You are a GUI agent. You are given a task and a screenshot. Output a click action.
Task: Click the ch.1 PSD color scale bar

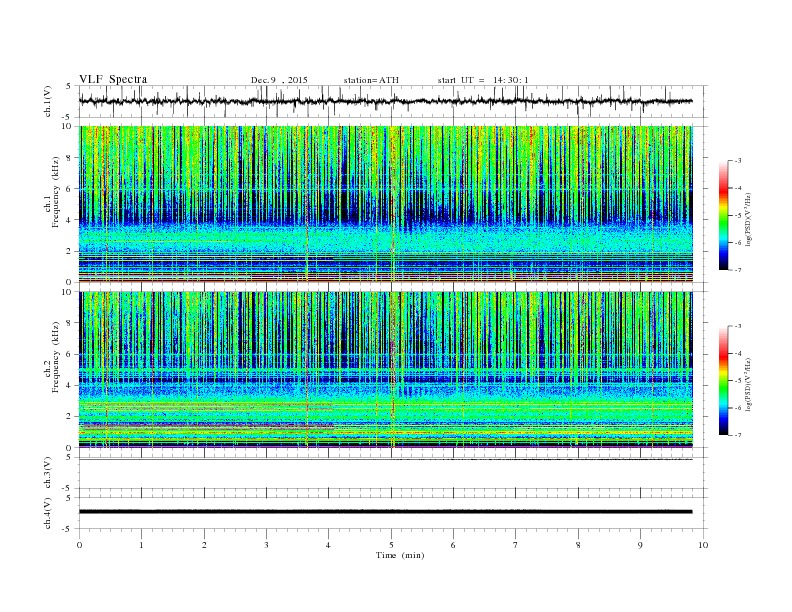point(724,215)
